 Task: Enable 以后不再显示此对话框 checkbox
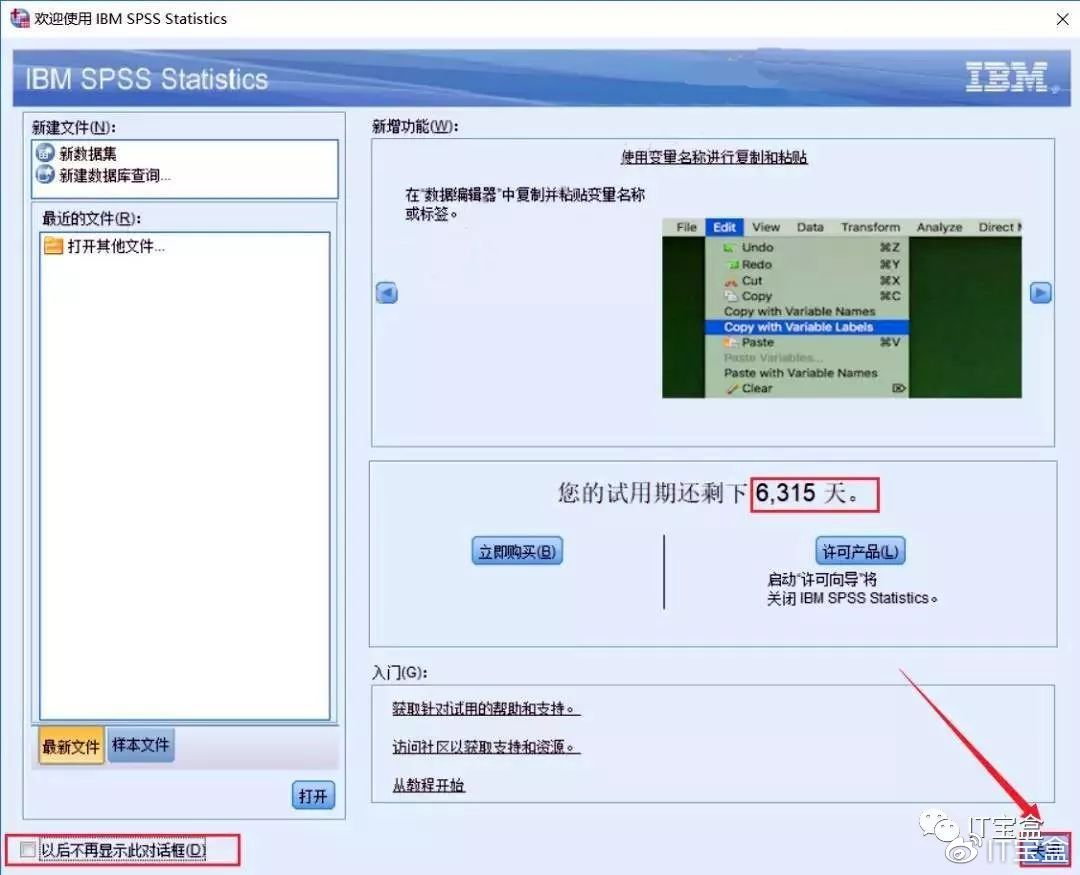point(28,850)
